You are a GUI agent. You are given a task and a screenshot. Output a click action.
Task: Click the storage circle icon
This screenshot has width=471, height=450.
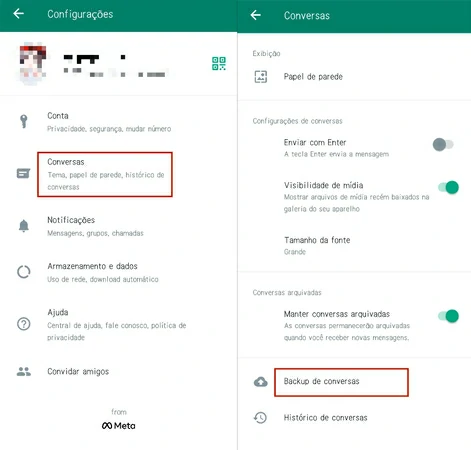pyautogui.click(x=24, y=272)
